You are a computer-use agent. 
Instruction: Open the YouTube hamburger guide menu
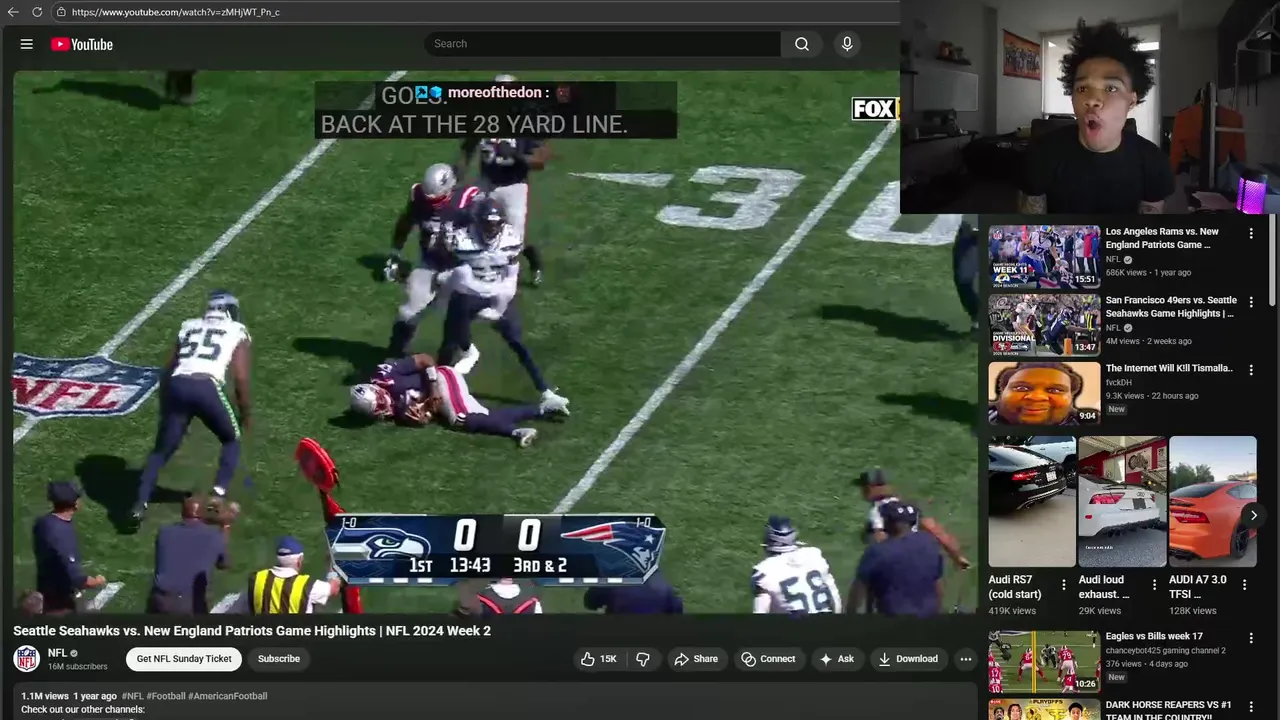point(27,44)
